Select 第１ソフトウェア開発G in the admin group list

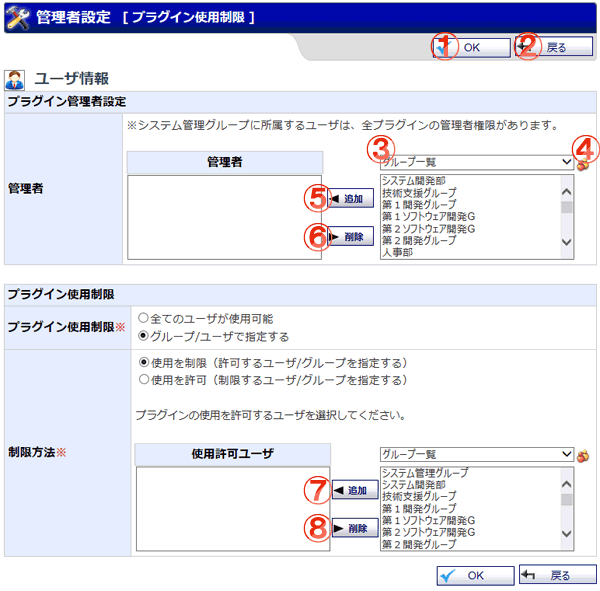[429, 216]
